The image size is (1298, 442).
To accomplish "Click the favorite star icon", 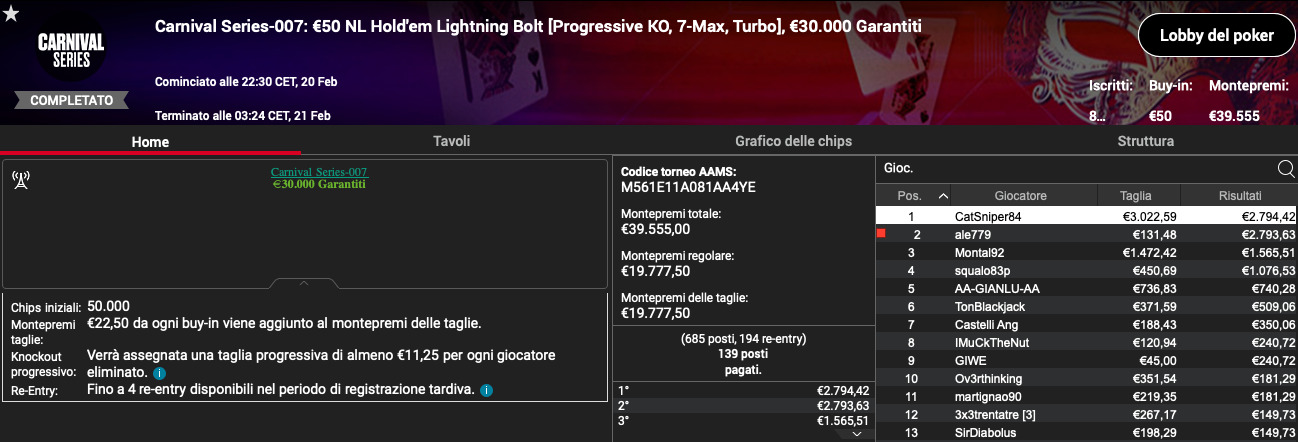I will pos(9,11).
